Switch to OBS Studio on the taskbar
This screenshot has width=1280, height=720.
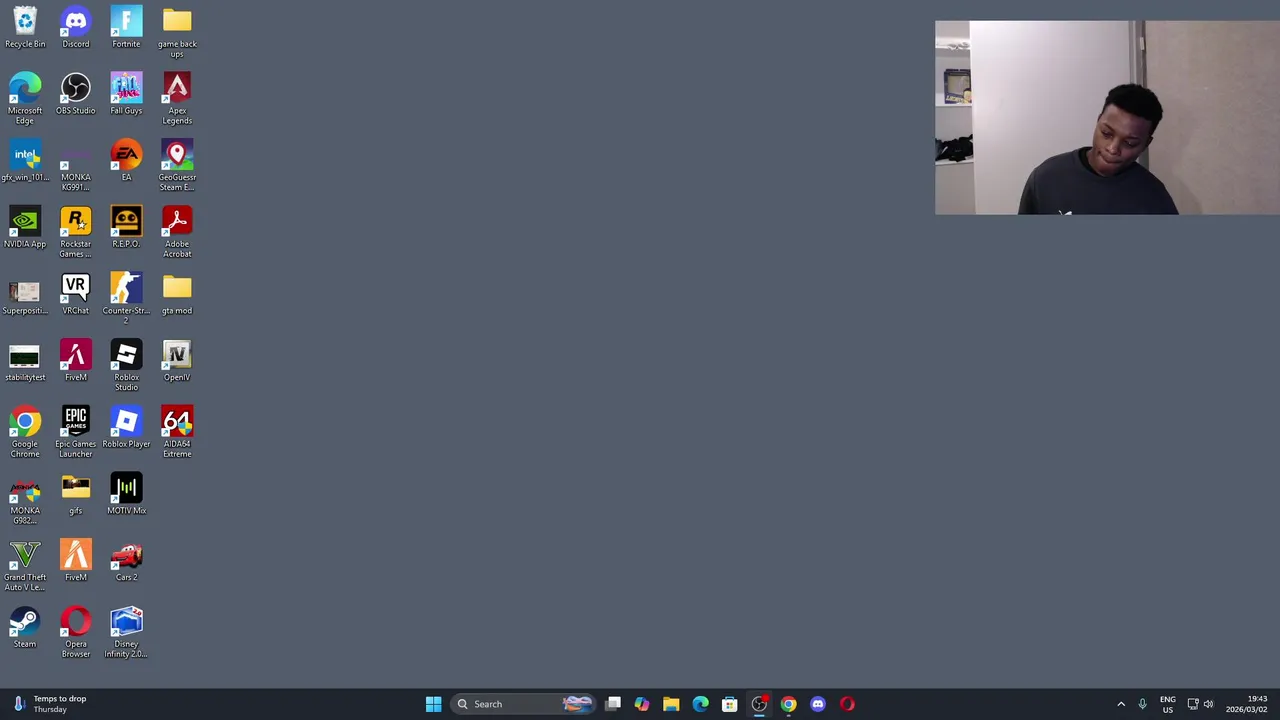pyautogui.click(x=759, y=704)
